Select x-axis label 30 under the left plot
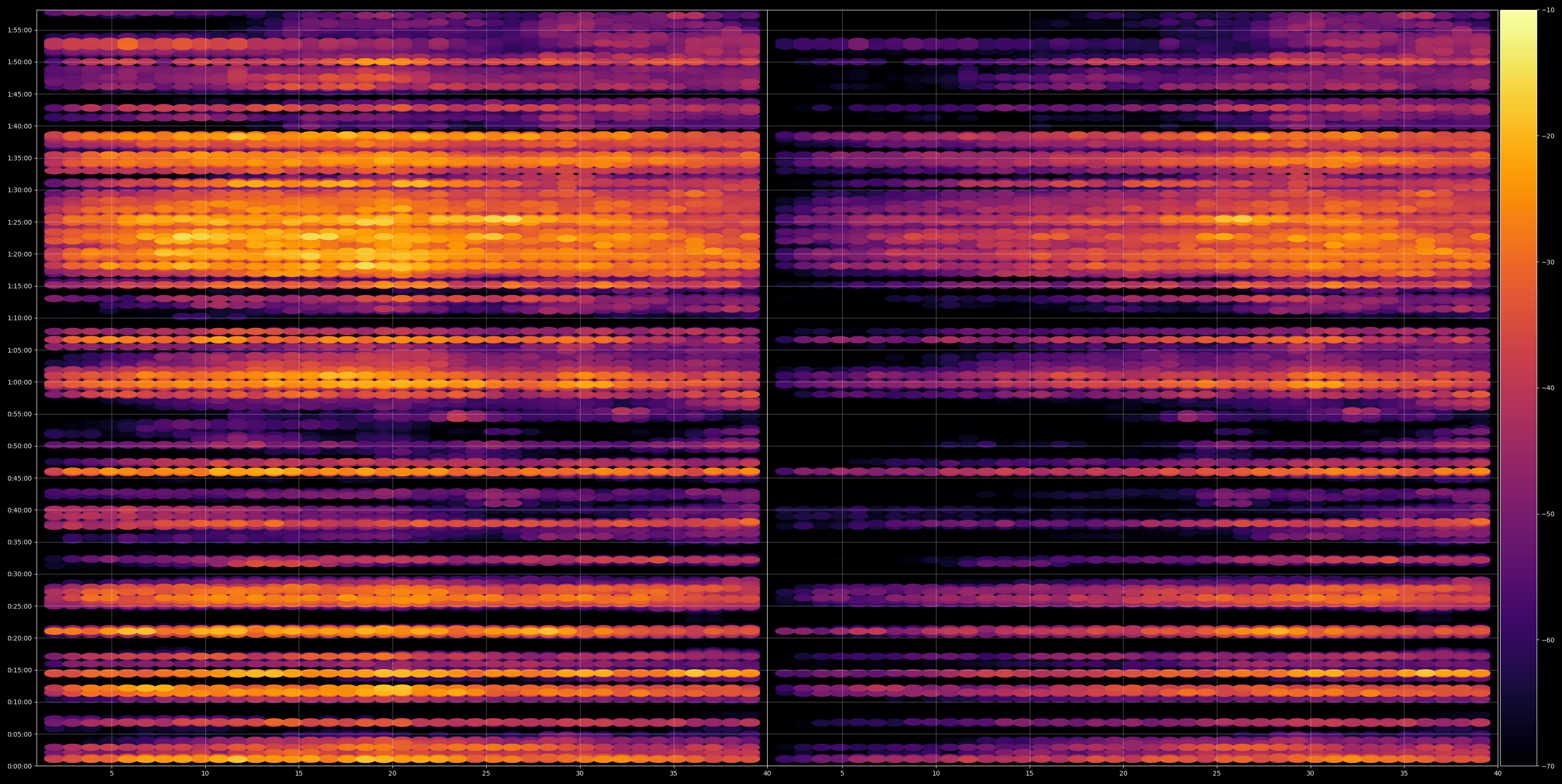 [580, 774]
